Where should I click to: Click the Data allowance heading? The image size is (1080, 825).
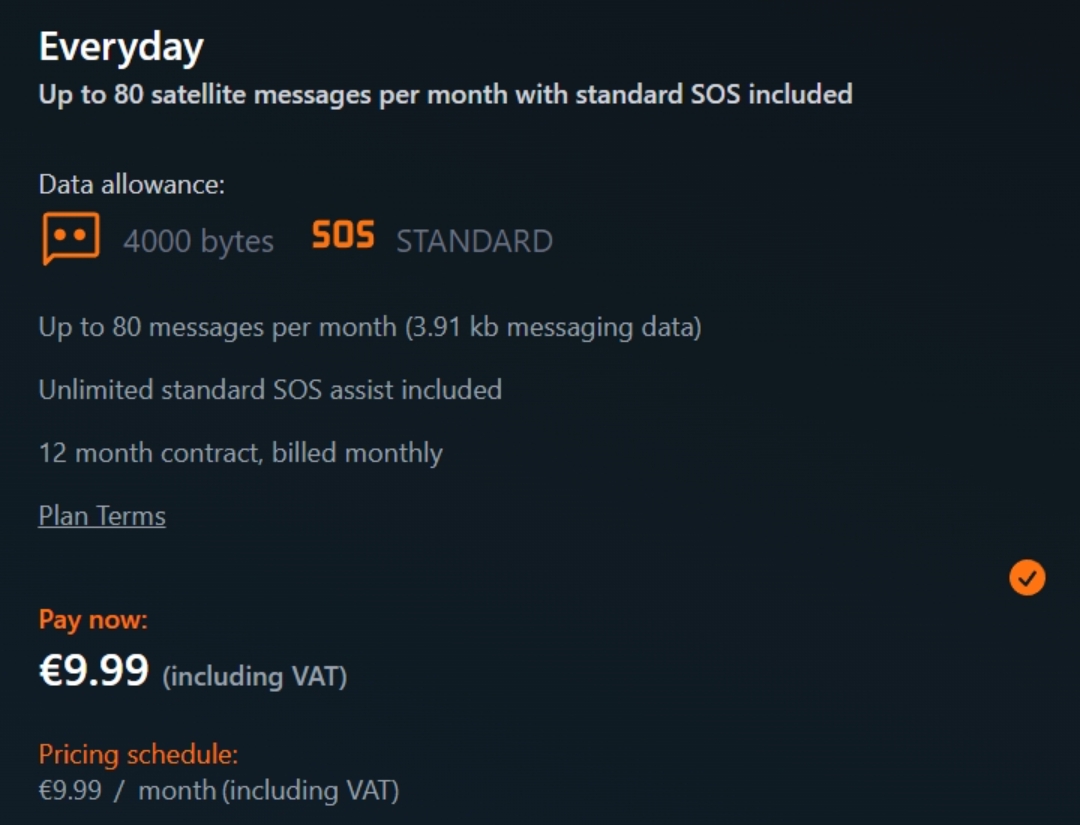pyautogui.click(x=132, y=184)
